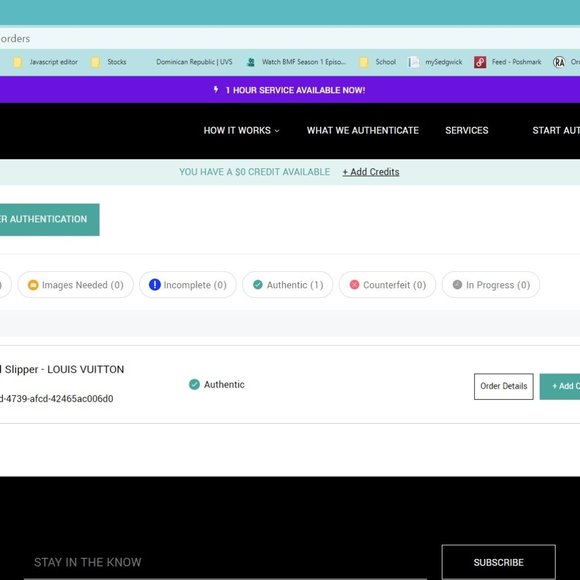Filter orders by In Progress (0)
This screenshot has height=580, width=580.
coord(490,284)
